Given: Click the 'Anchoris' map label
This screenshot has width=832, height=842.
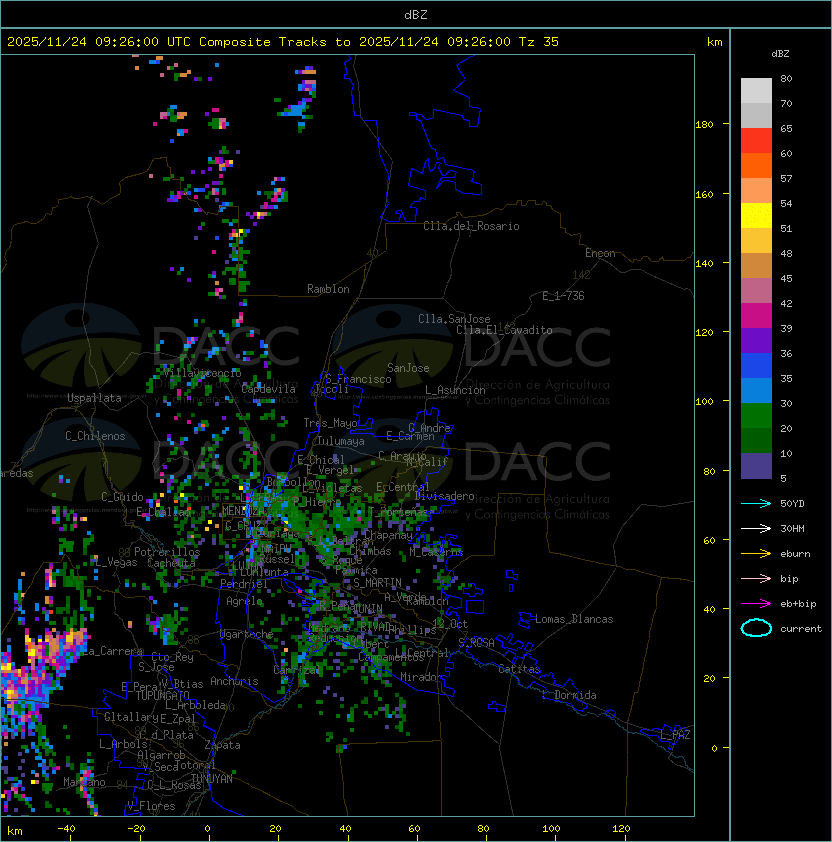Looking at the screenshot, I should click(x=234, y=681).
